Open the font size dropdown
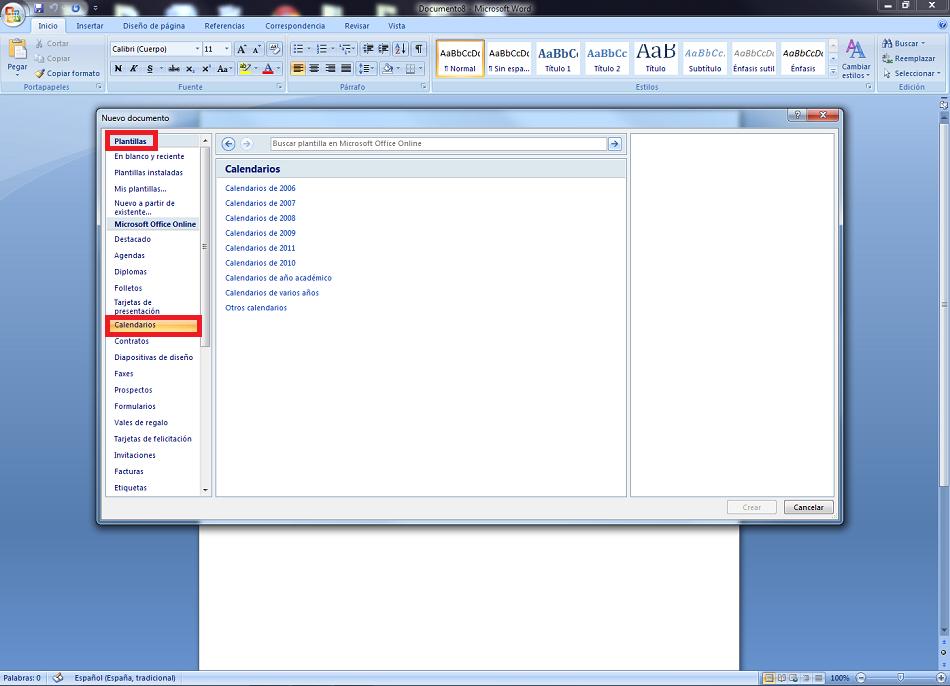 227,49
